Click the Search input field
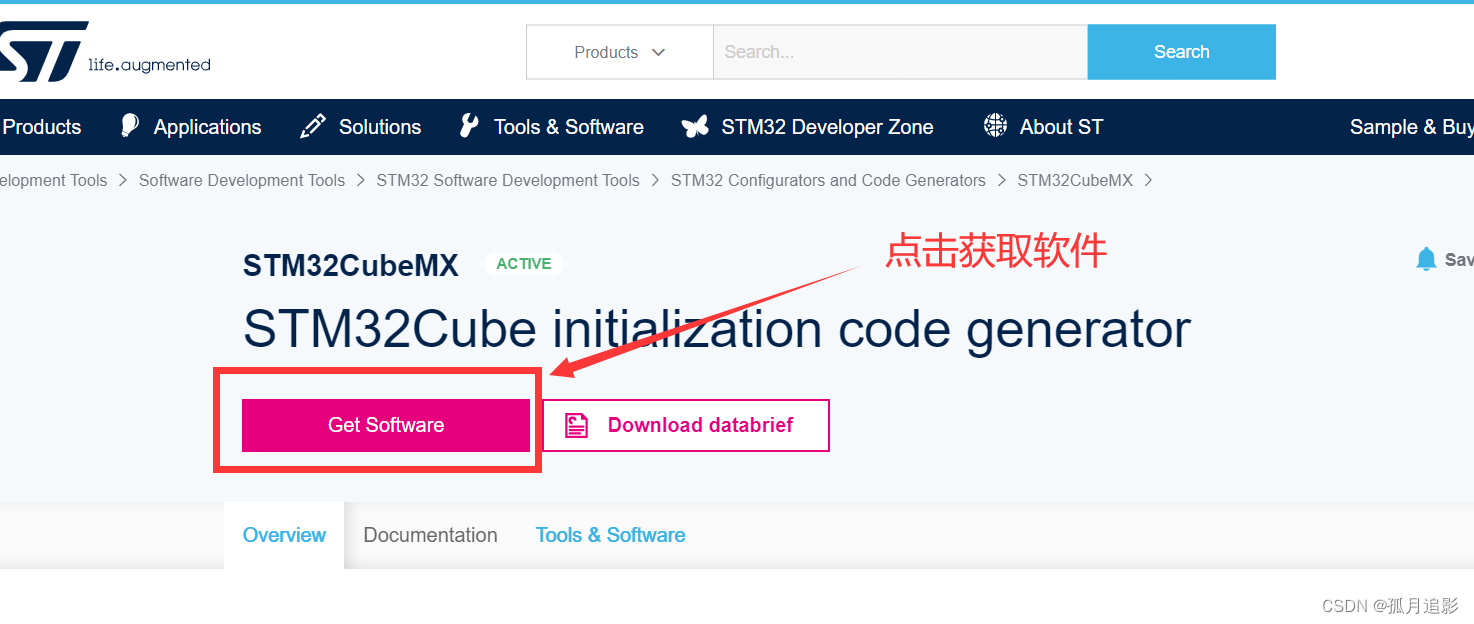 click(900, 52)
